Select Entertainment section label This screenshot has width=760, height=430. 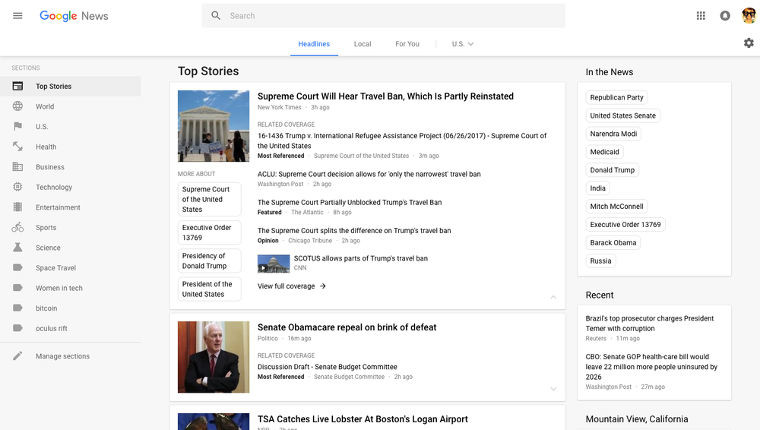[58, 207]
